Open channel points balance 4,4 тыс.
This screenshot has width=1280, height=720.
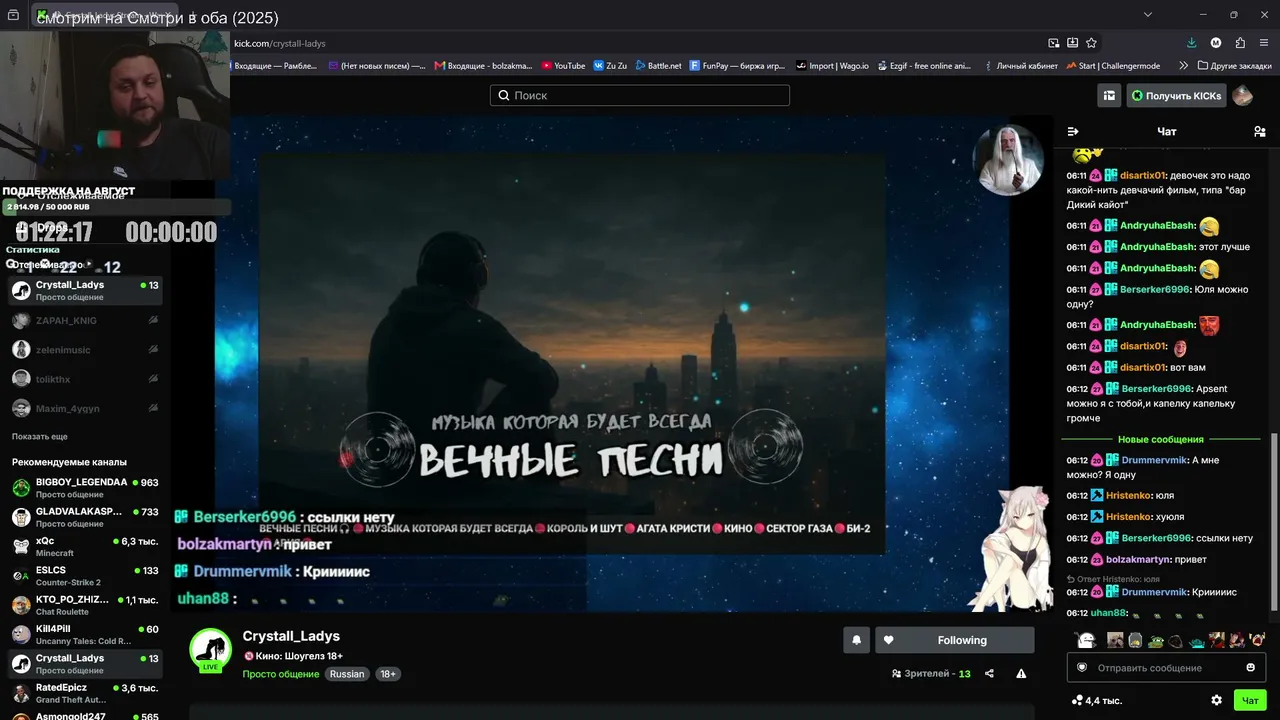tap(1097, 701)
